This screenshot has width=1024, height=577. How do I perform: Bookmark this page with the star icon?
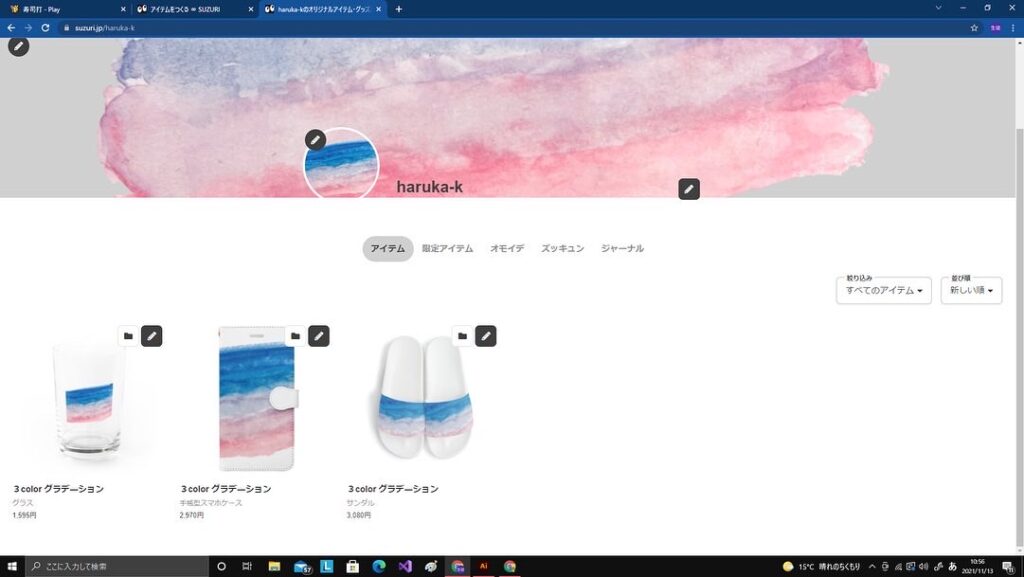[x=974, y=28]
